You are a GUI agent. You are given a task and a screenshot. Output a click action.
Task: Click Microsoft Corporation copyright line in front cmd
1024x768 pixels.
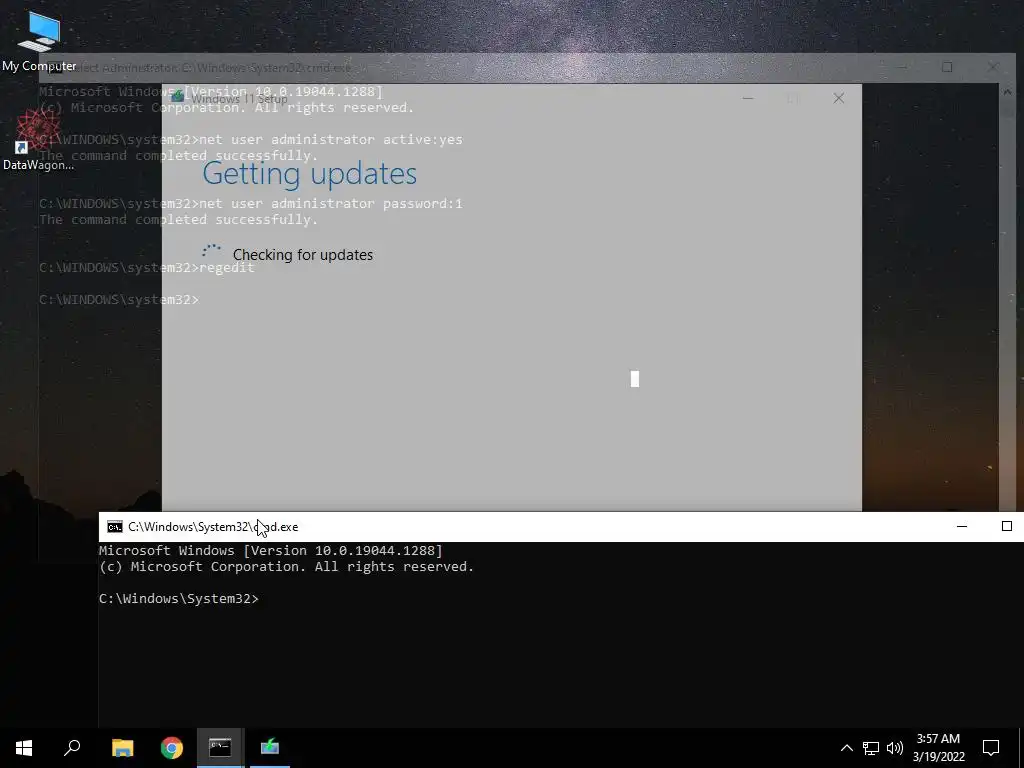point(286,567)
